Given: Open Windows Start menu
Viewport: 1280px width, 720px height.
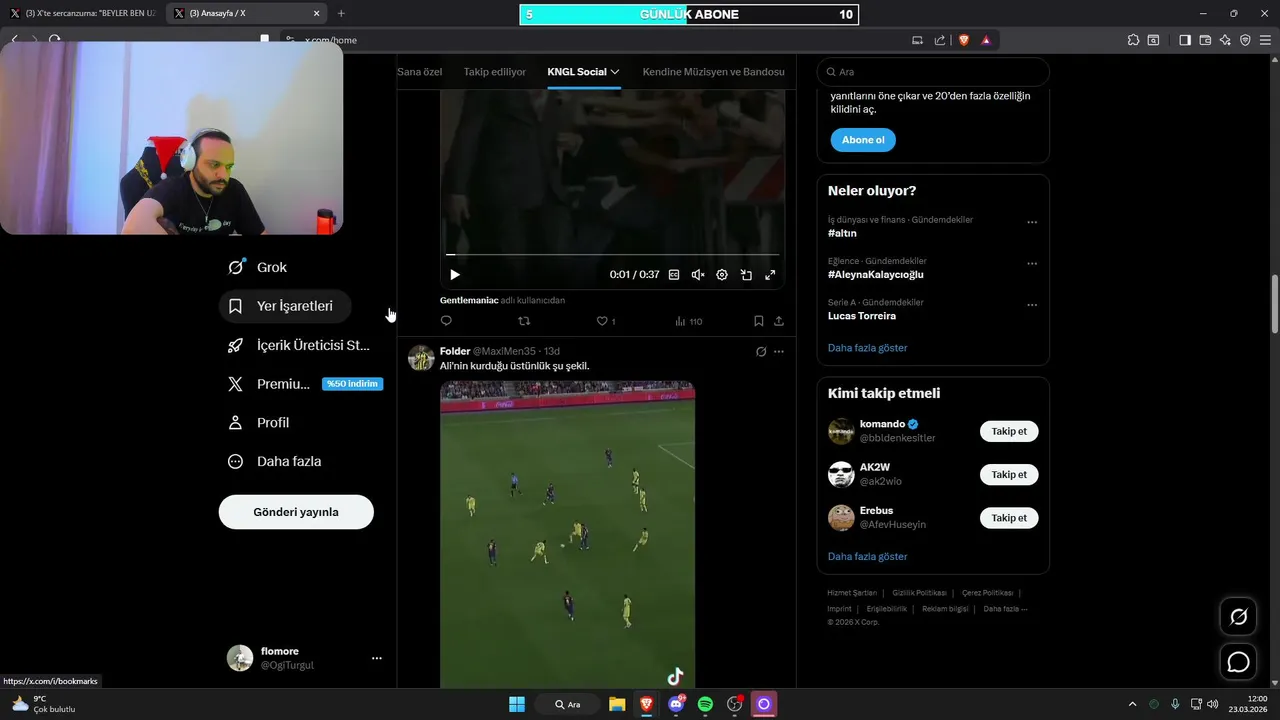Looking at the screenshot, I should tap(517, 704).
